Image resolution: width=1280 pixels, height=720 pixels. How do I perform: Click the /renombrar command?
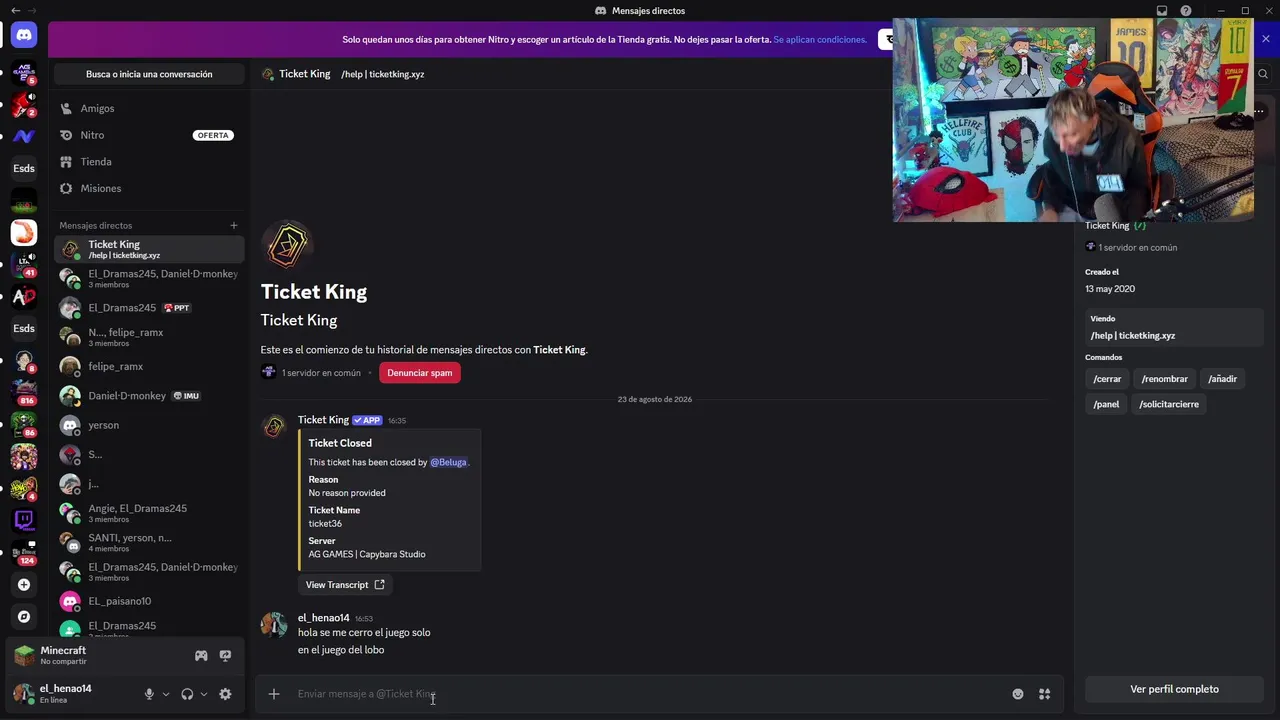tap(1164, 379)
